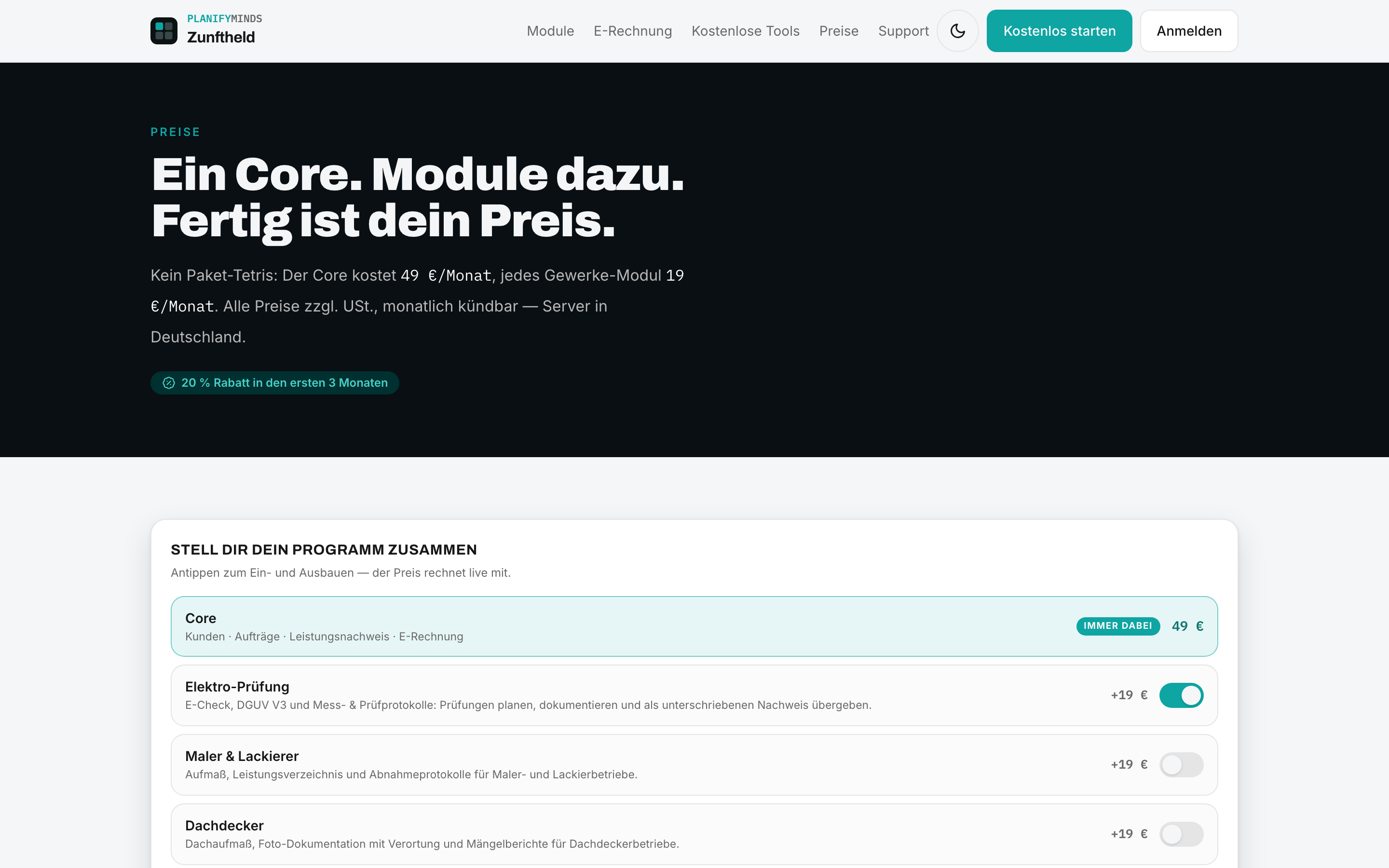Open the Preise nav link

839,31
